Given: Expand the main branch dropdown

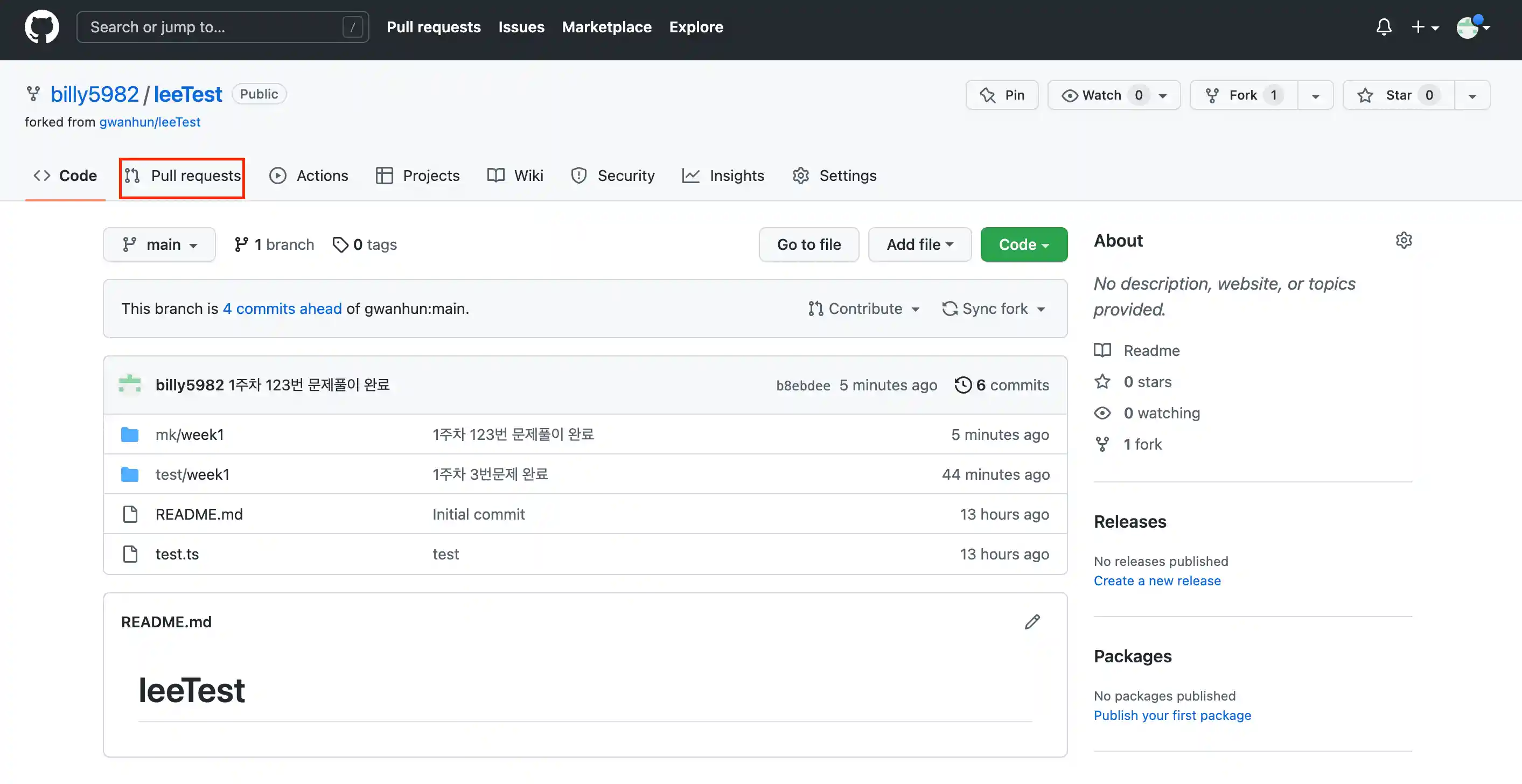Looking at the screenshot, I should pos(159,244).
